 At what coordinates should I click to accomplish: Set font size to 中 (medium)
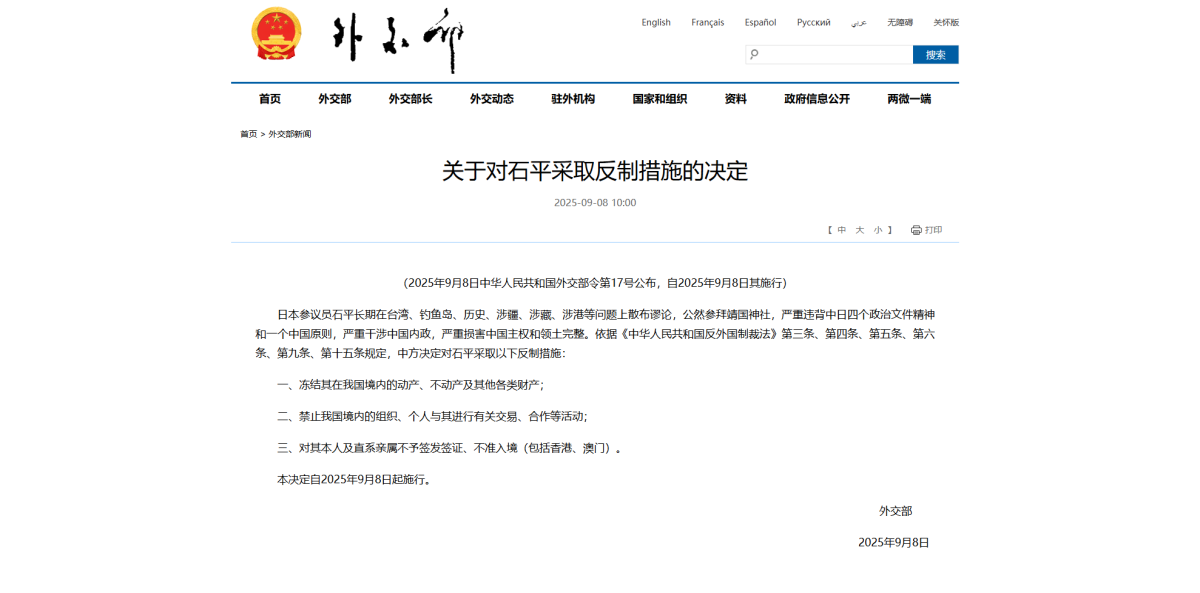[842, 230]
